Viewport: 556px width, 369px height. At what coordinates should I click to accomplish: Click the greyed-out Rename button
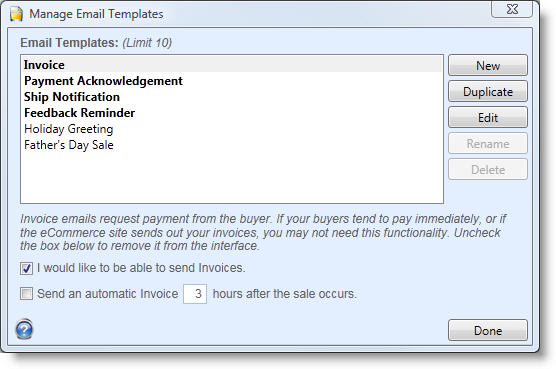click(488, 144)
